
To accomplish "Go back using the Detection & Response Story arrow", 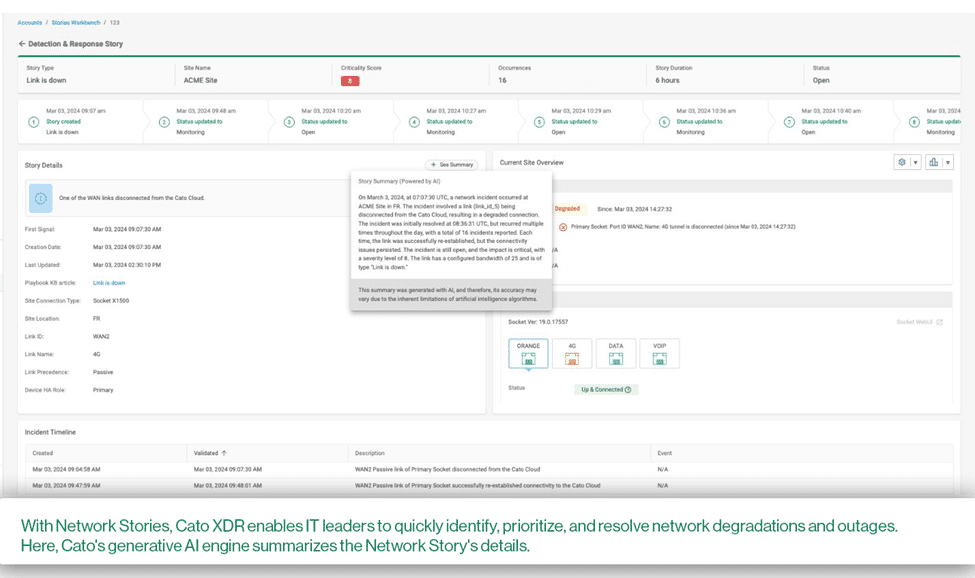I will 22,44.
